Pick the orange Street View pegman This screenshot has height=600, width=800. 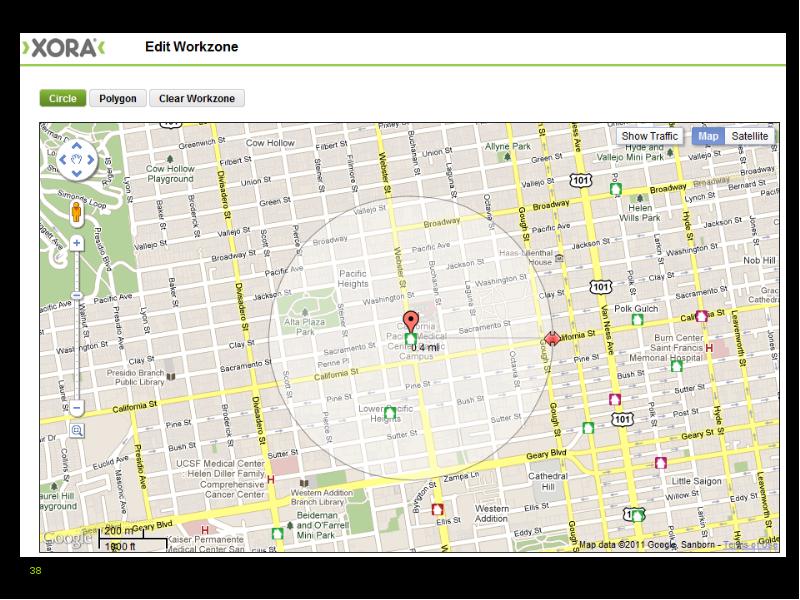pos(76,212)
